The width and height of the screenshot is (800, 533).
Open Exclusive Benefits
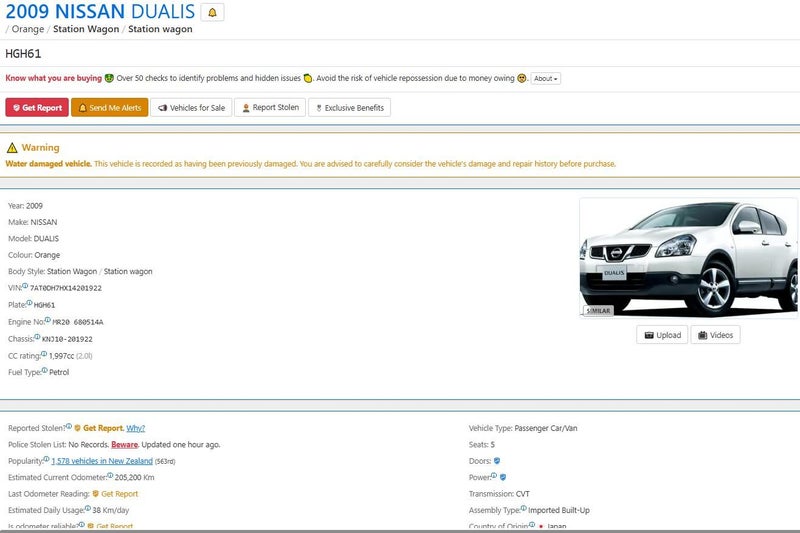pos(349,108)
